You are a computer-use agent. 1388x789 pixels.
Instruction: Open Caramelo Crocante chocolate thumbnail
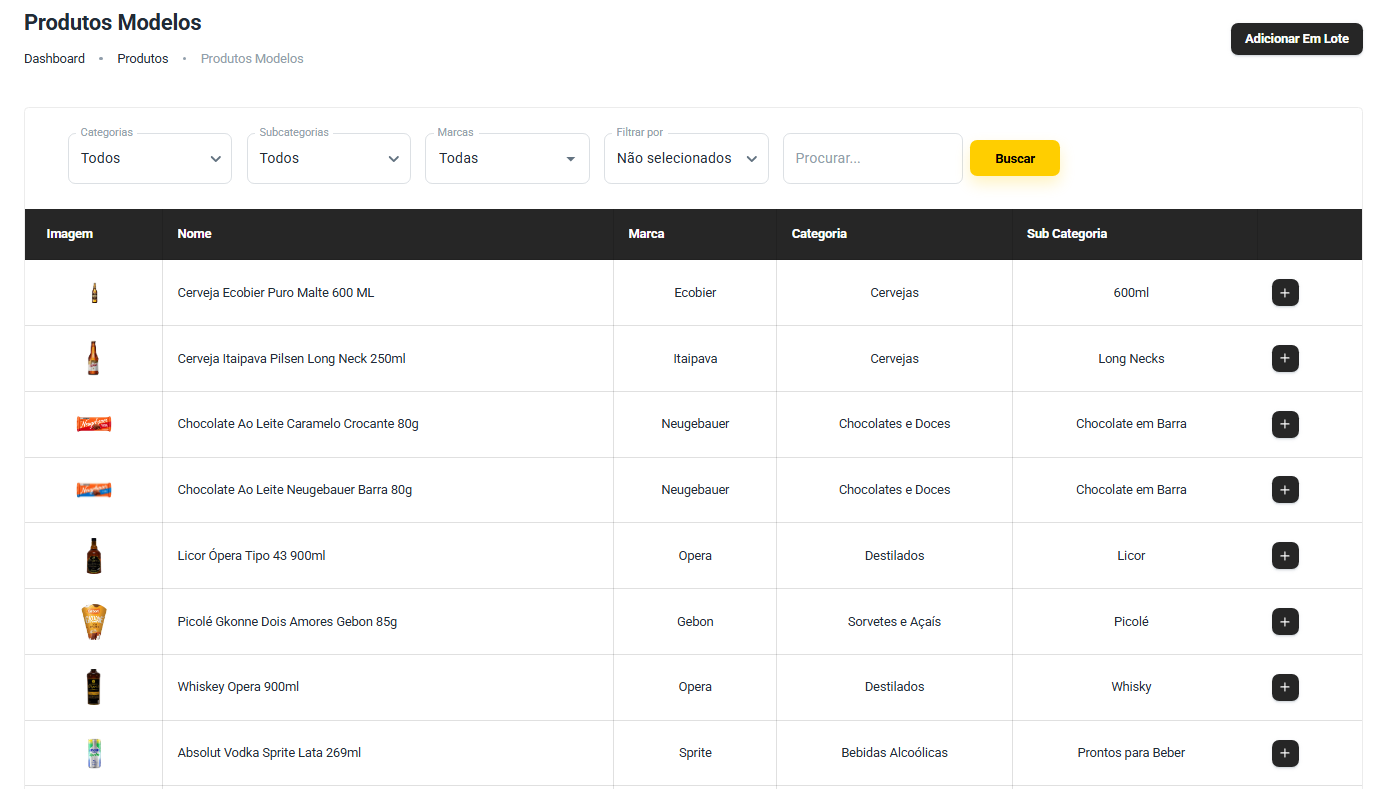94,424
